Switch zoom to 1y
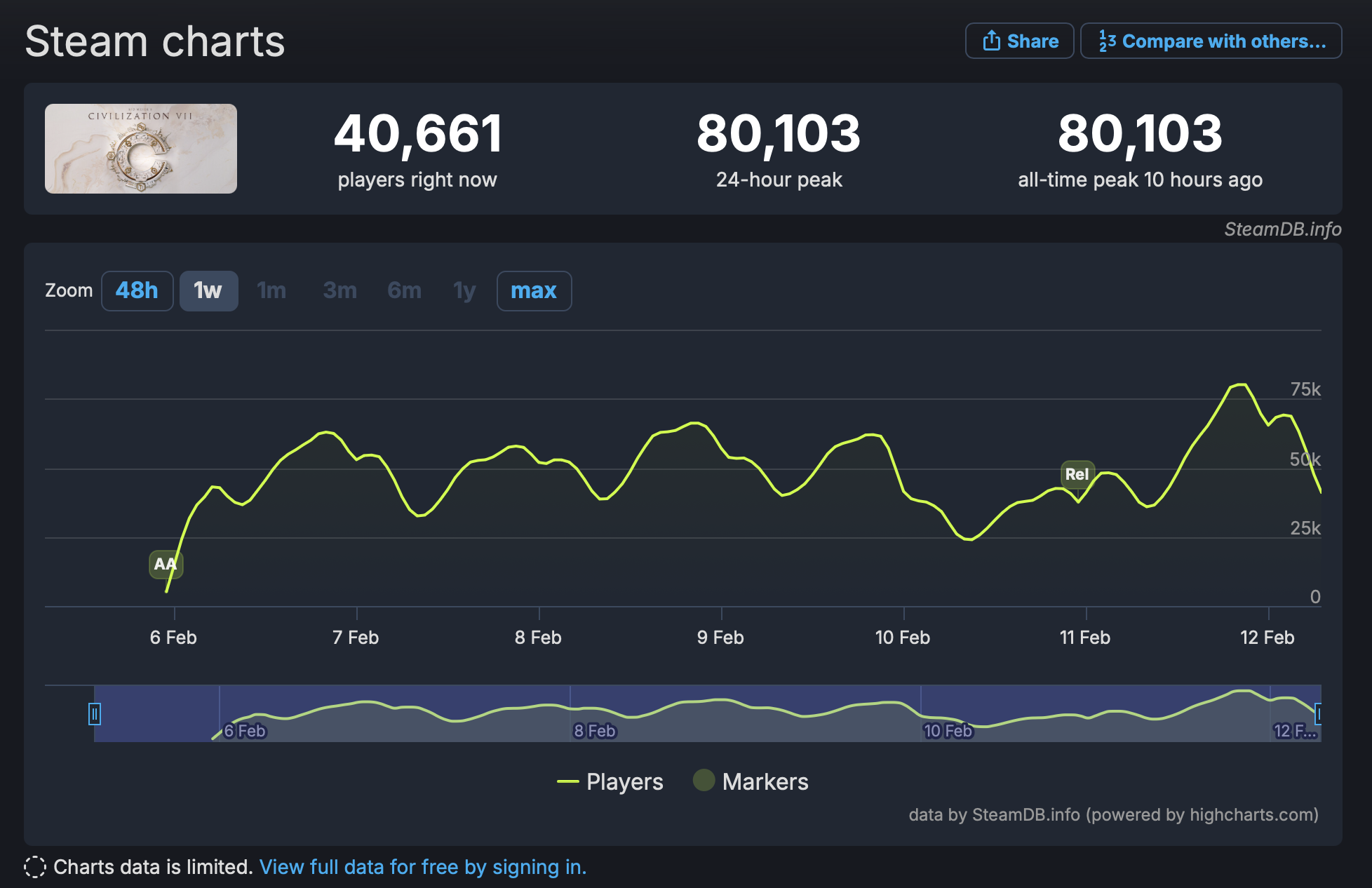 [464, 290]
